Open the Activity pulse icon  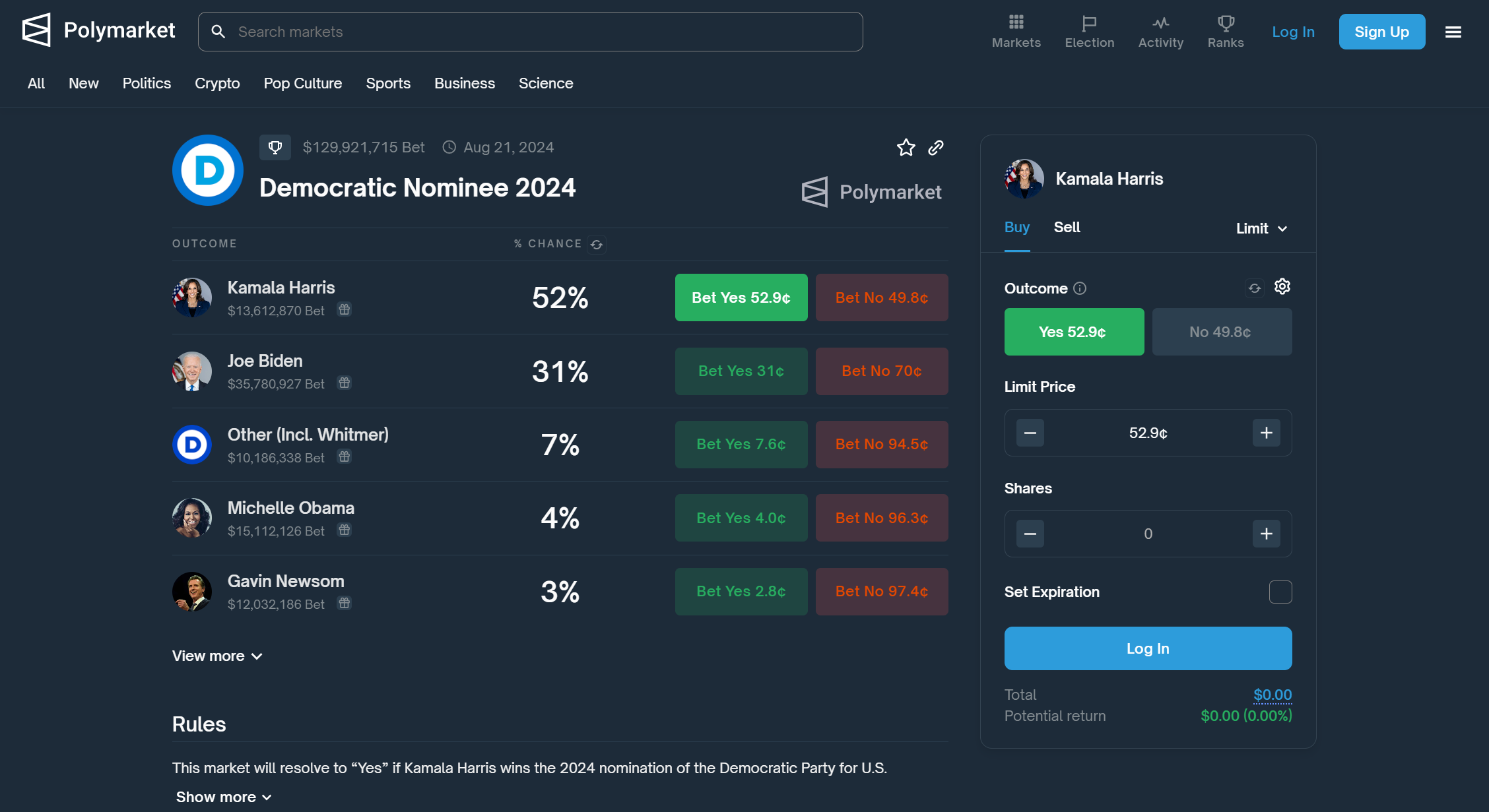1160,23
